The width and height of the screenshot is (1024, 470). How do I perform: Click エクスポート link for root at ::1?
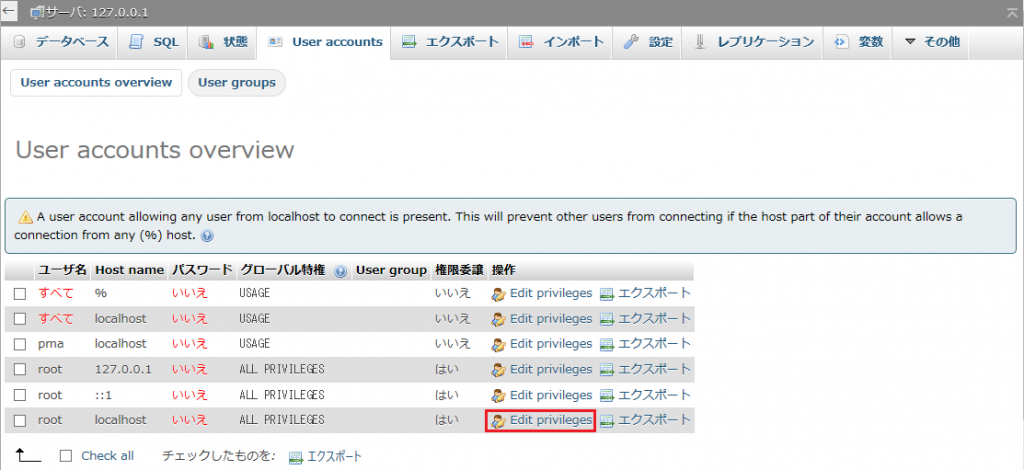pyautogui.click(x=645, y=396)
